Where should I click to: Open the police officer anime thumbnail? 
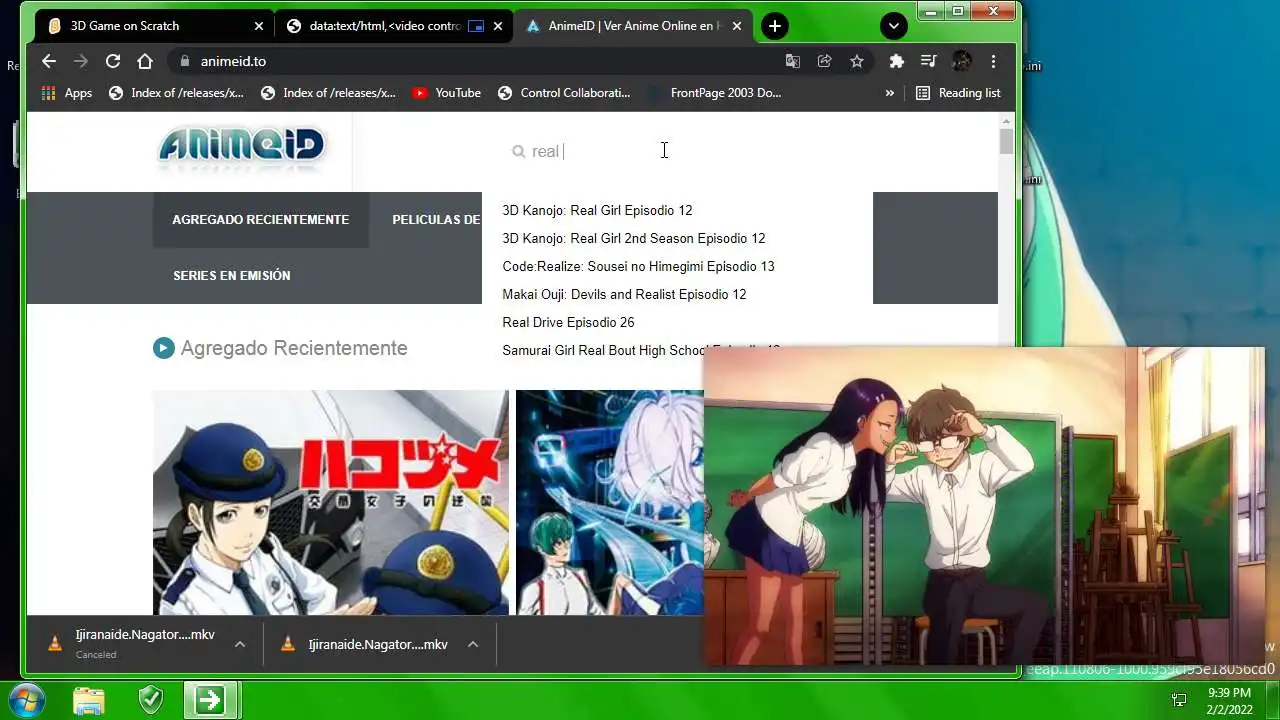click(x=330, y=502)
